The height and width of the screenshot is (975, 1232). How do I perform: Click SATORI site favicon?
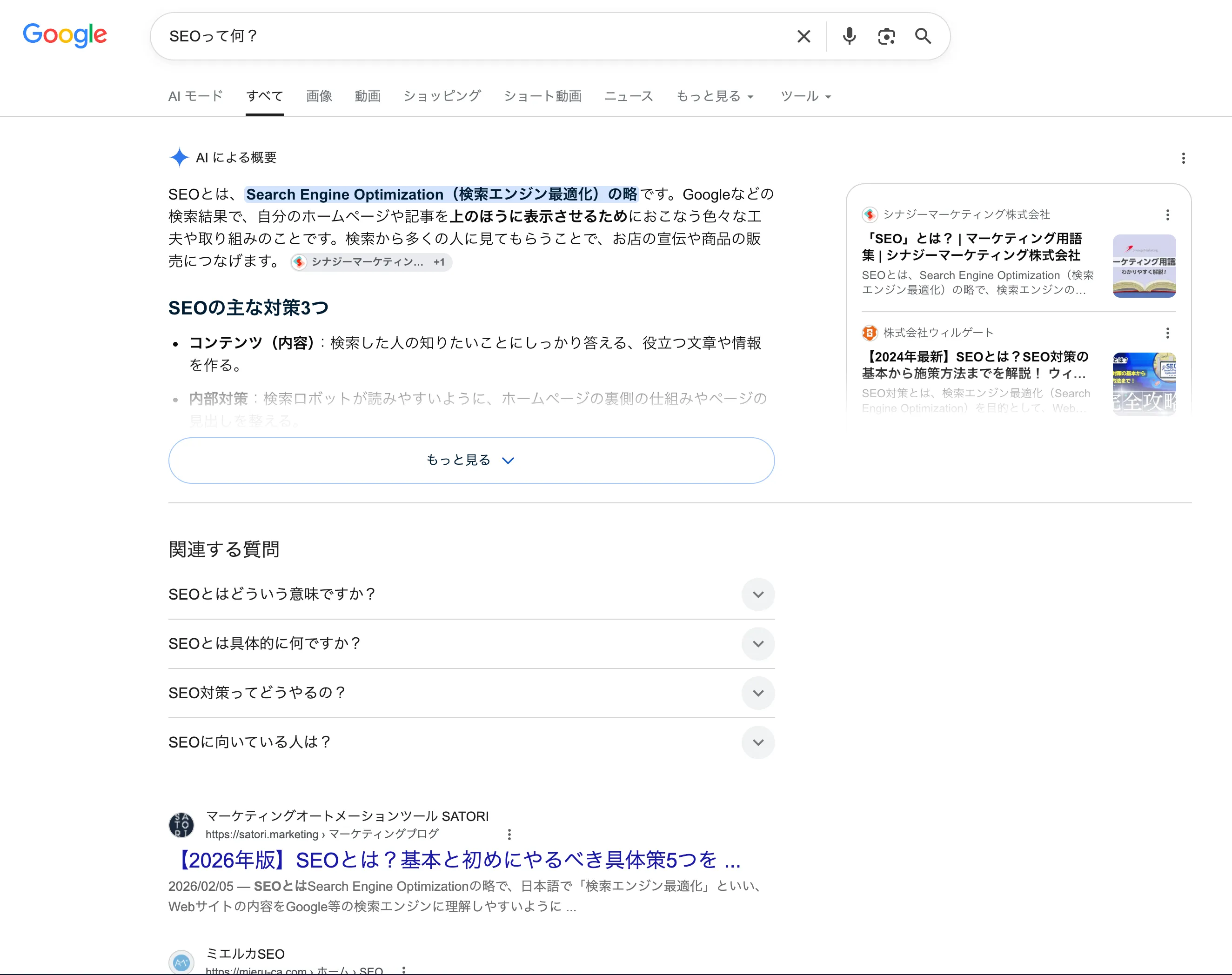(181, 825)
